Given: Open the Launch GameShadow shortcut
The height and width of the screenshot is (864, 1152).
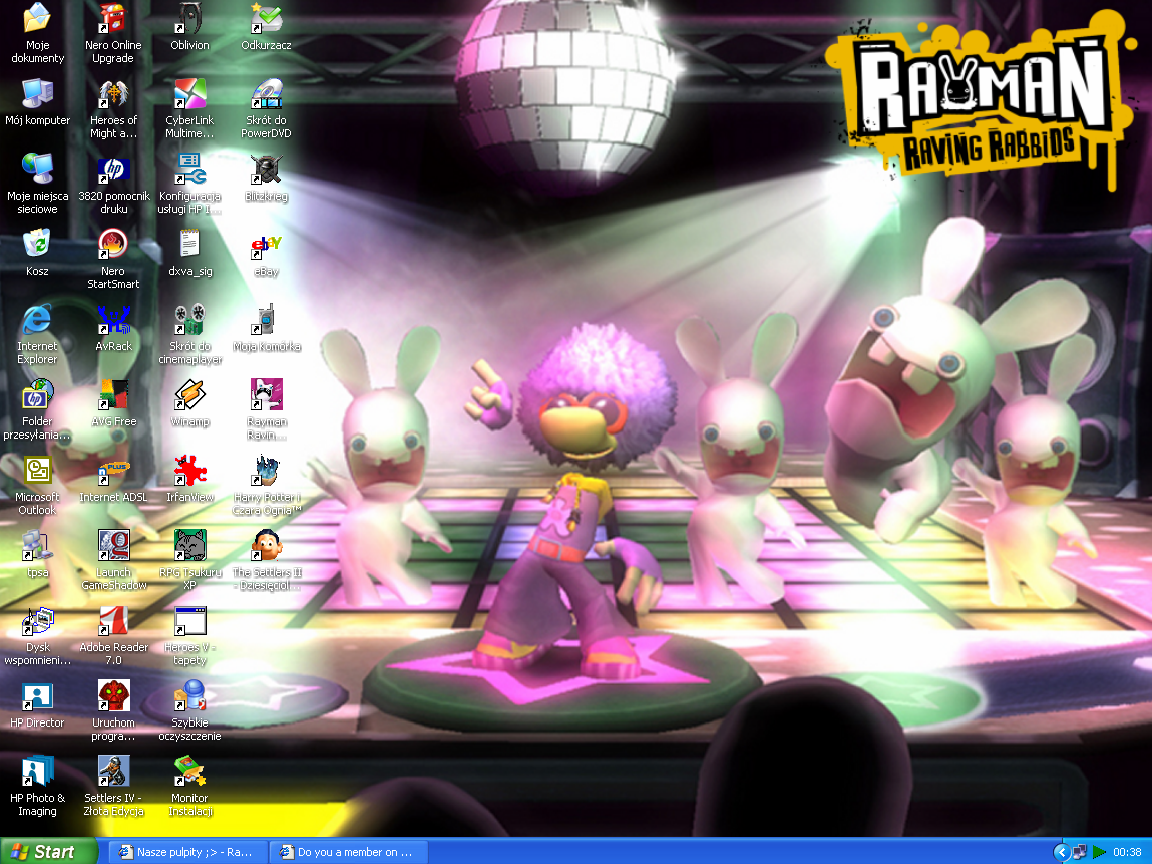Looking at the screenshot, I should (x=113, y=545).
